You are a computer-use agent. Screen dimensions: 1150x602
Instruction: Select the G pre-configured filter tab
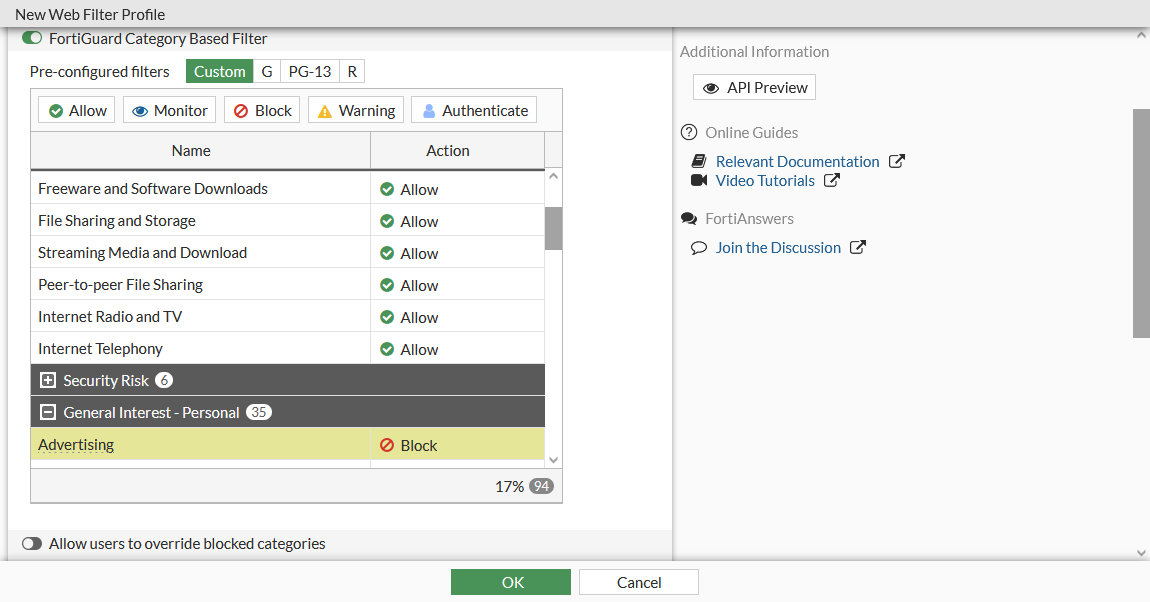[266, 71]
